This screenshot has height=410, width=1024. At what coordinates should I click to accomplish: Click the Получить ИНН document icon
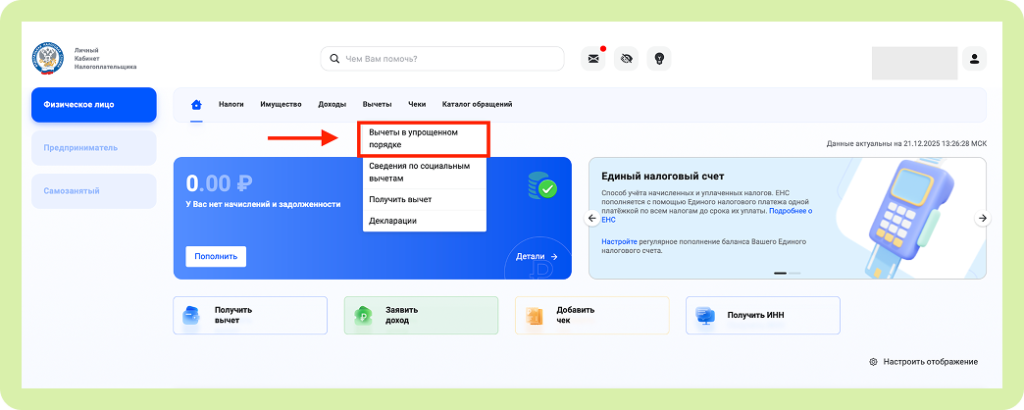click(x=705, y=315)
